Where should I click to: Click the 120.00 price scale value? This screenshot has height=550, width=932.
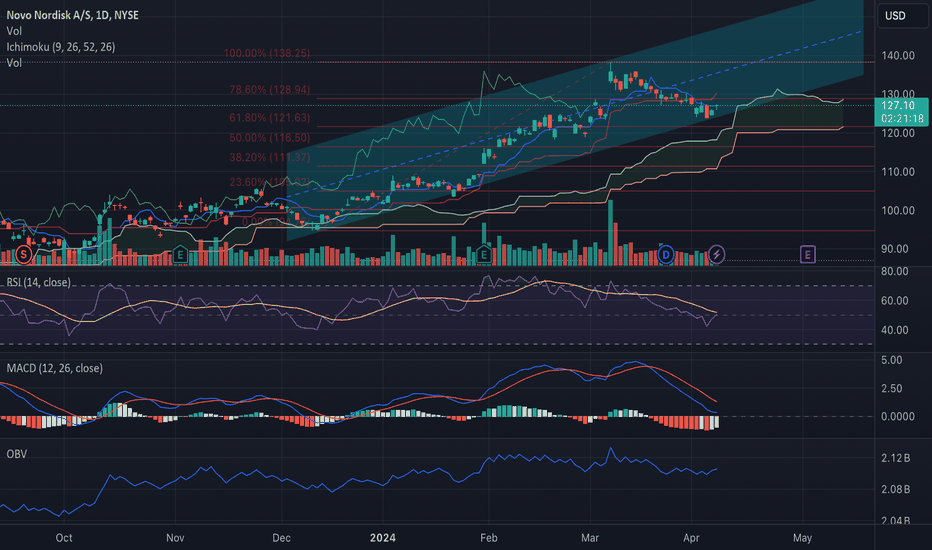tap(898, 133)
